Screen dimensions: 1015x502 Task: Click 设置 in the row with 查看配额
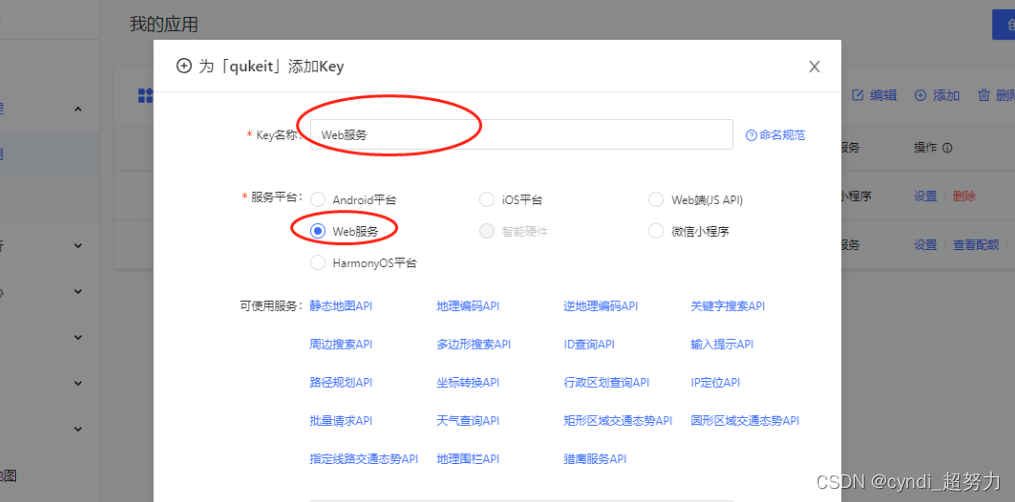(x=925, y=245)
